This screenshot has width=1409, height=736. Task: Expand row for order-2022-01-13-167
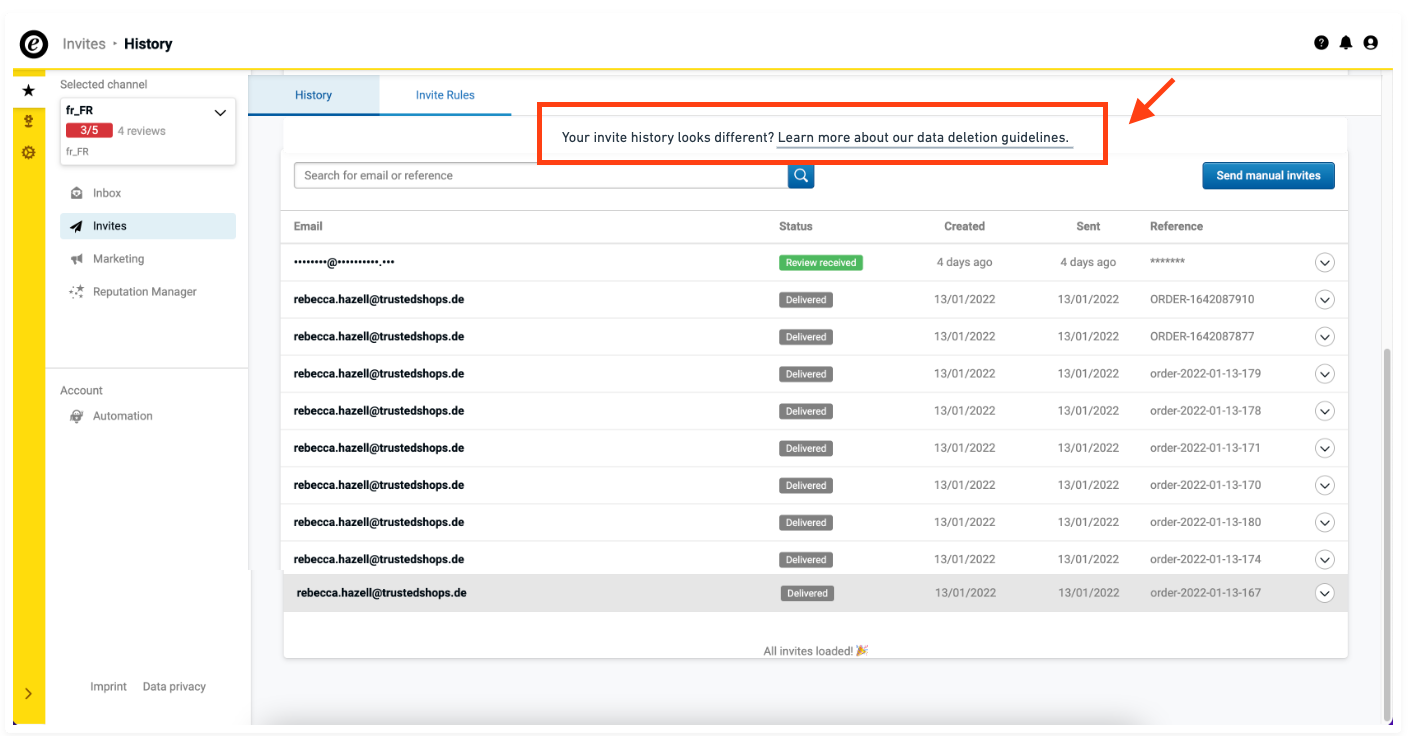point(1324,593)
